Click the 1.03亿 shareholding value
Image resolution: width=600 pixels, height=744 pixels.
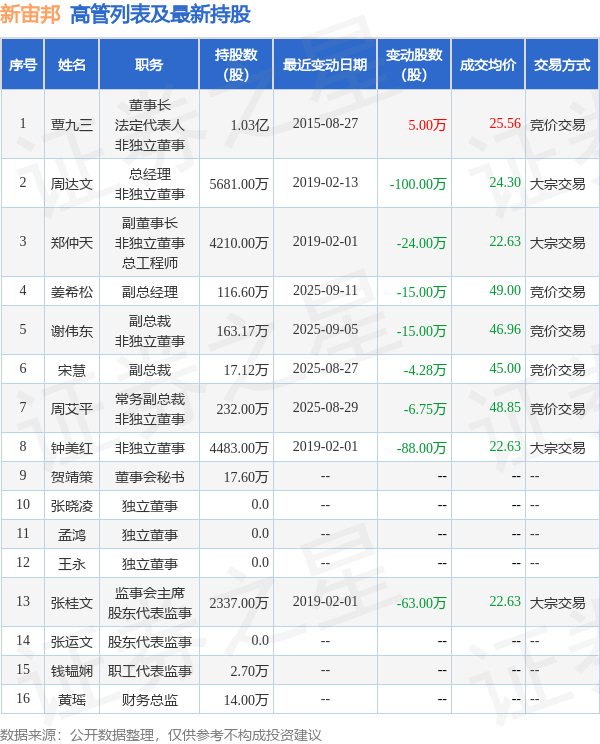249,125
